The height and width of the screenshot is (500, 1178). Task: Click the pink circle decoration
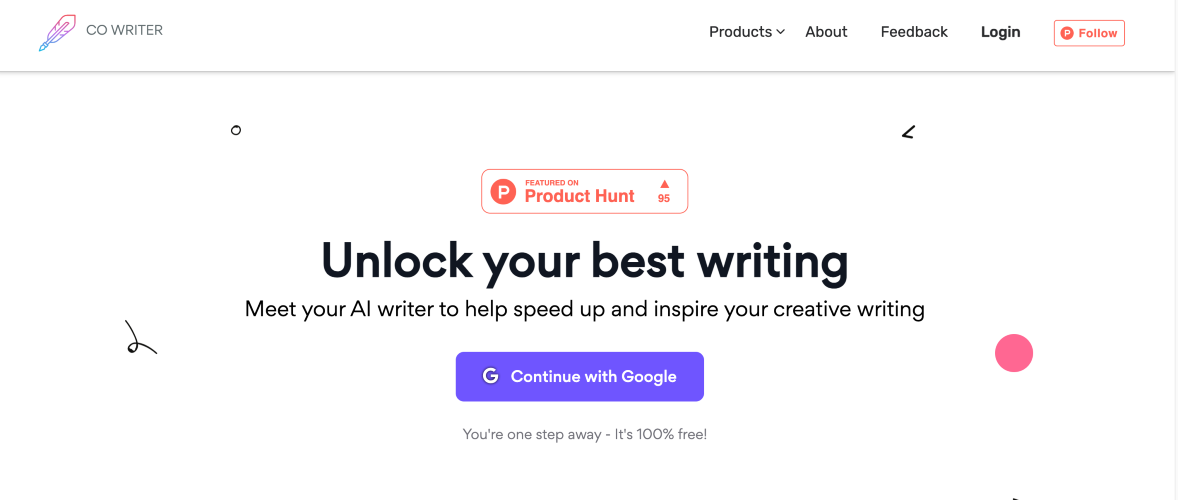[1014, 353]
